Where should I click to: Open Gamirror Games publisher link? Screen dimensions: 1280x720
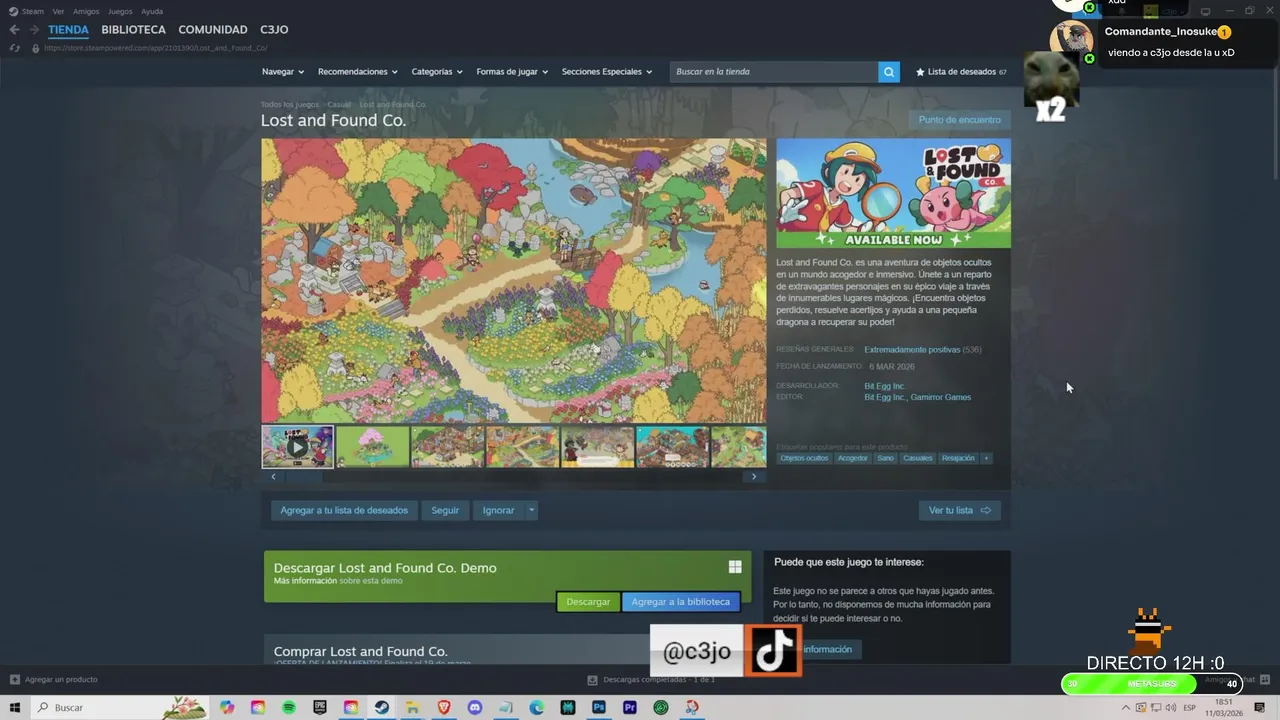[941, 397]
